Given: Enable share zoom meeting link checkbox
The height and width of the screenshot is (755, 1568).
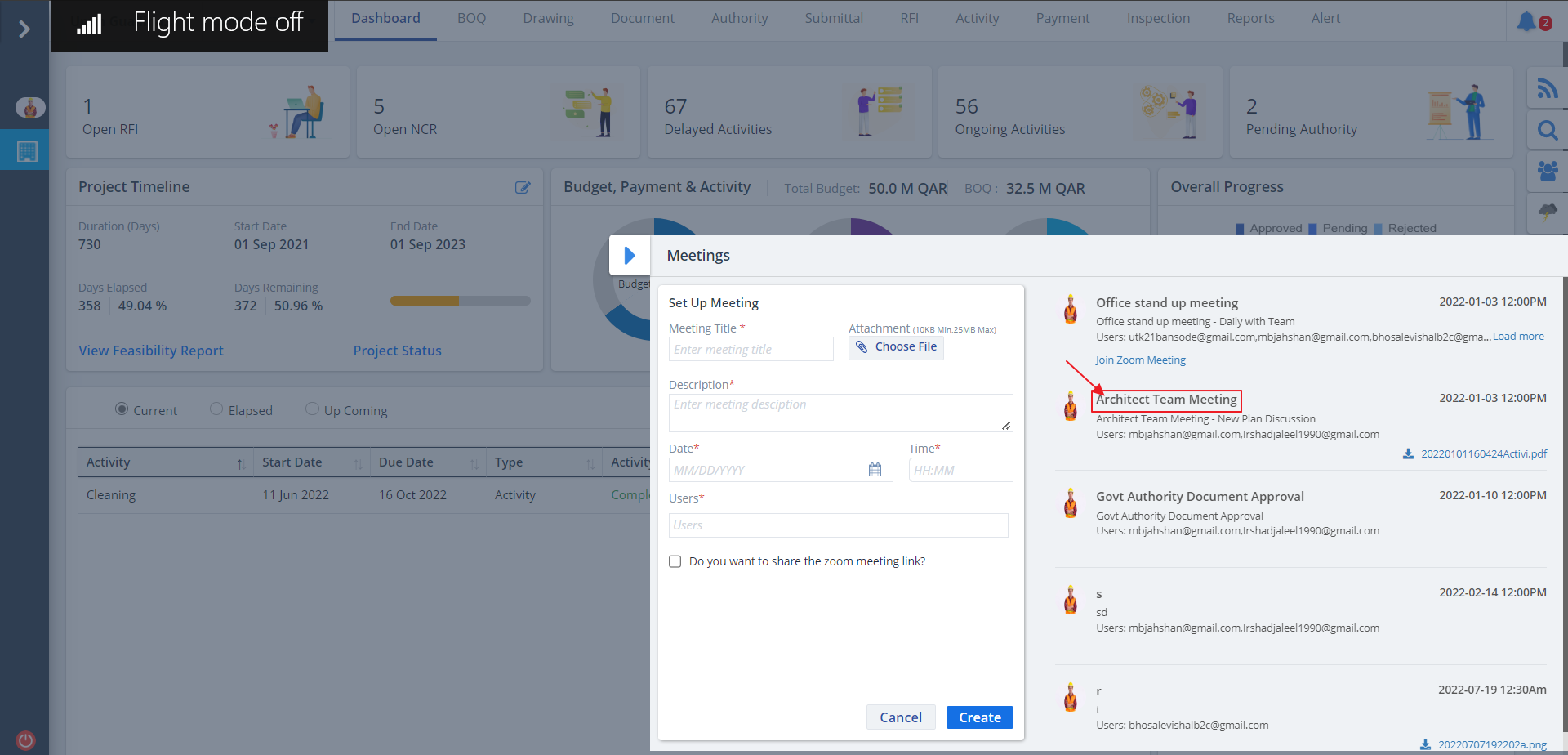Looking at the screenshot, I should (x=675, y=561).
